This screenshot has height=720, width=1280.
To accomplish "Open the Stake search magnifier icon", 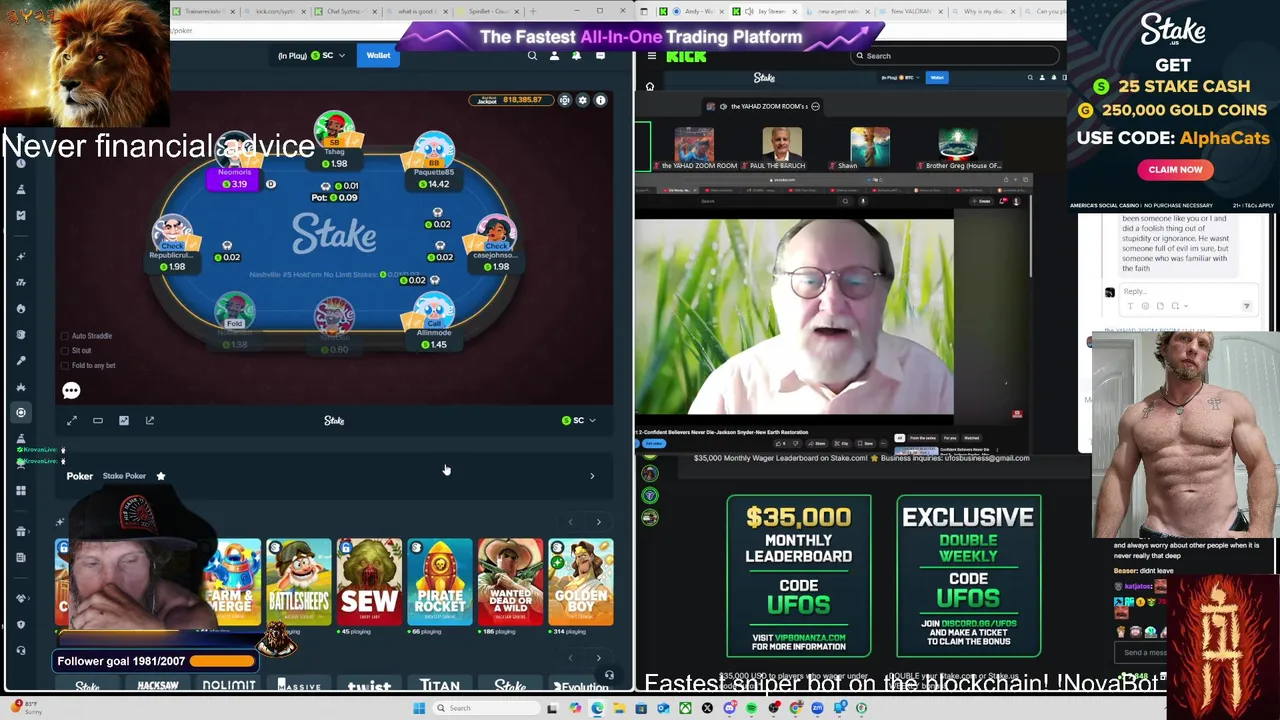I will click(x=532, y=56).
